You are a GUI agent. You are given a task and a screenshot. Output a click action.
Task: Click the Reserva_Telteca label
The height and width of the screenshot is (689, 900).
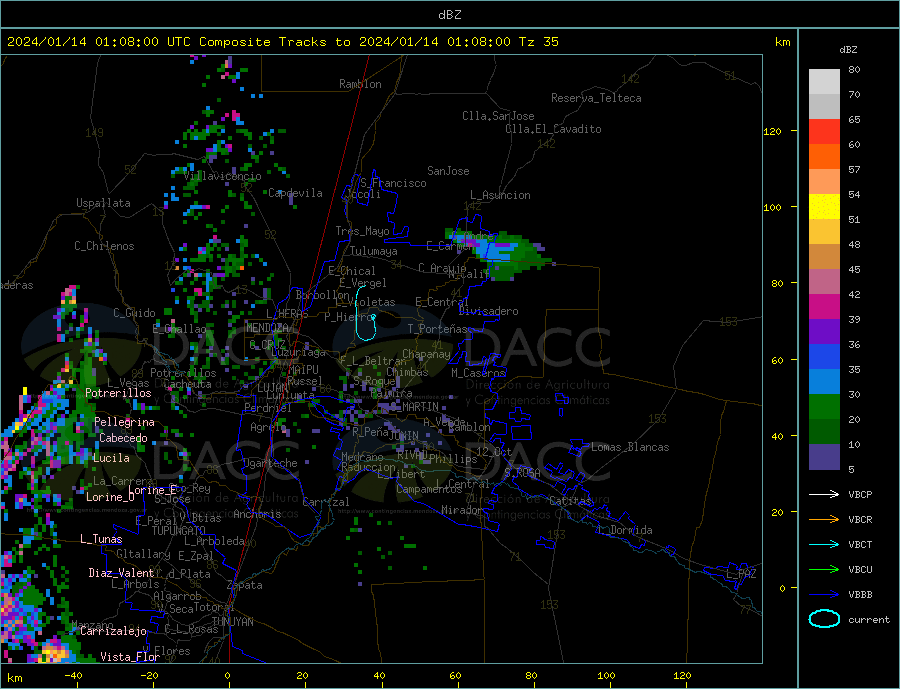pos(596,98)
